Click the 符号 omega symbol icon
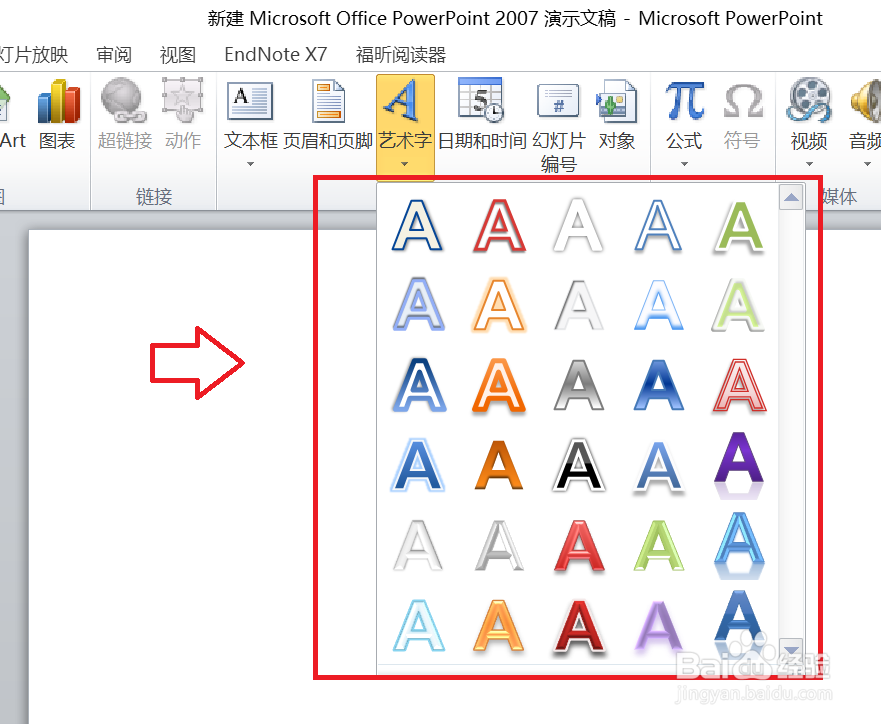This screenshot has width=881, height=724. 742,101
